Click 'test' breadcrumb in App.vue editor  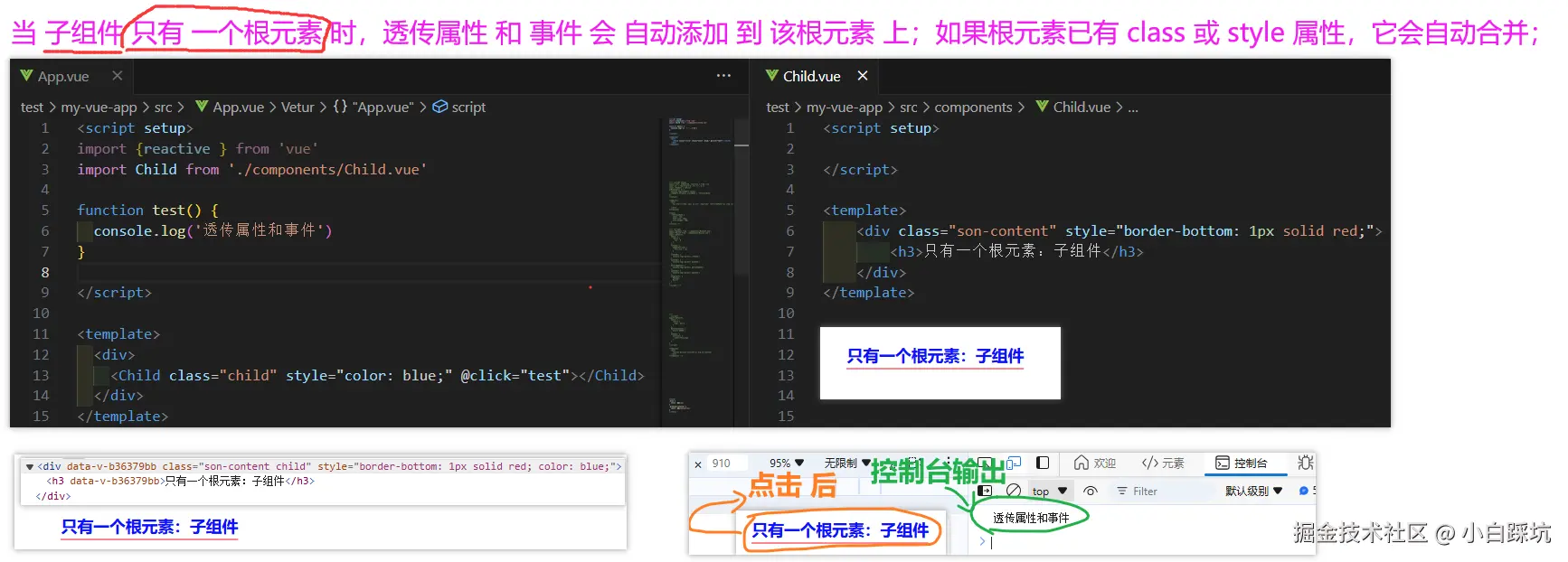pos(32,108)
